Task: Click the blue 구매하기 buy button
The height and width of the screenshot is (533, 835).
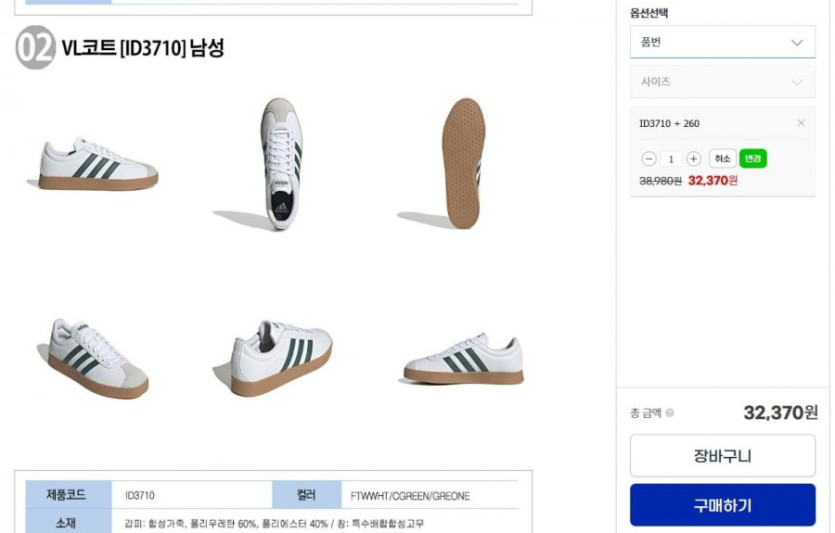Action: 722,505
